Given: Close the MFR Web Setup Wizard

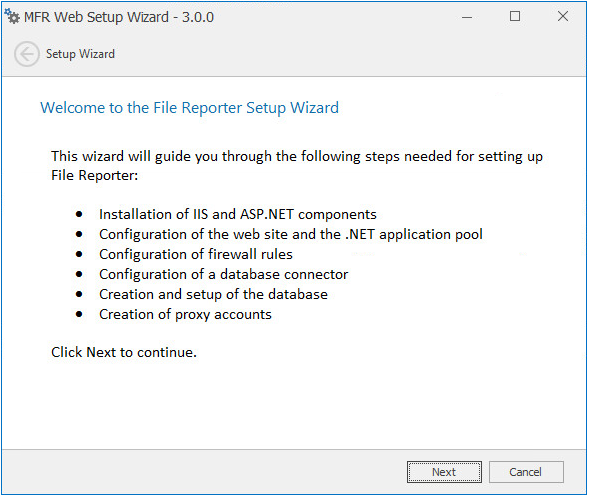Looking at the screenshot, I should (563, 16).
